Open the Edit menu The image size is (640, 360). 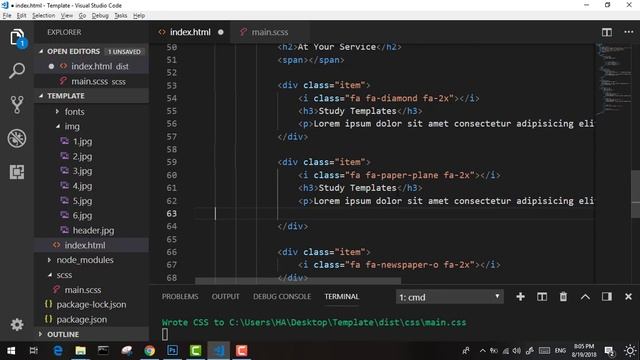(x=21, y=16)
